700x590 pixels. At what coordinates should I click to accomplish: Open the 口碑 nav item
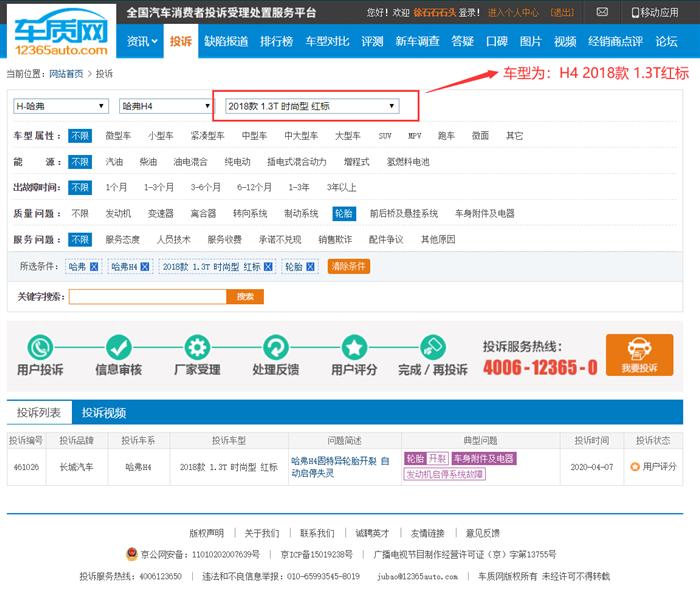(497, 42)
